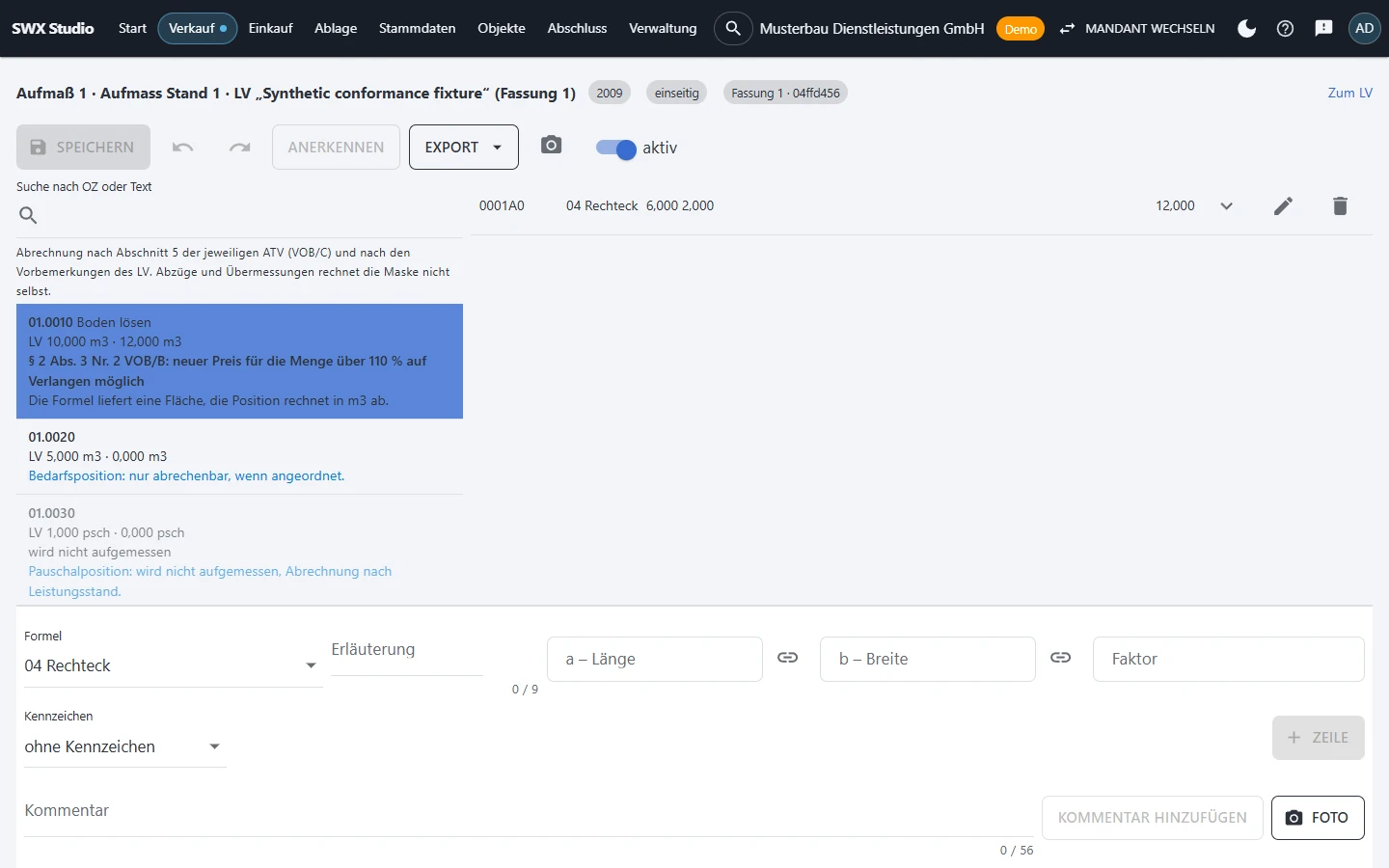1389x868 pixels.
Task: Click the FOTO button
Action: pos(1318,818)
